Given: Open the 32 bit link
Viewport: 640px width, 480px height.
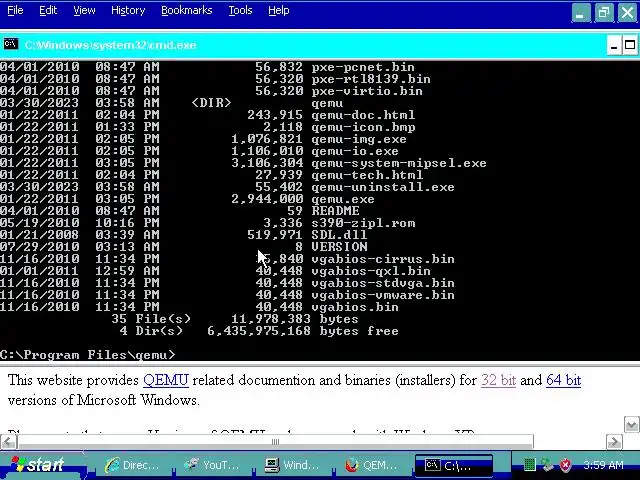Looking at the screenshot, I should 498,380.
